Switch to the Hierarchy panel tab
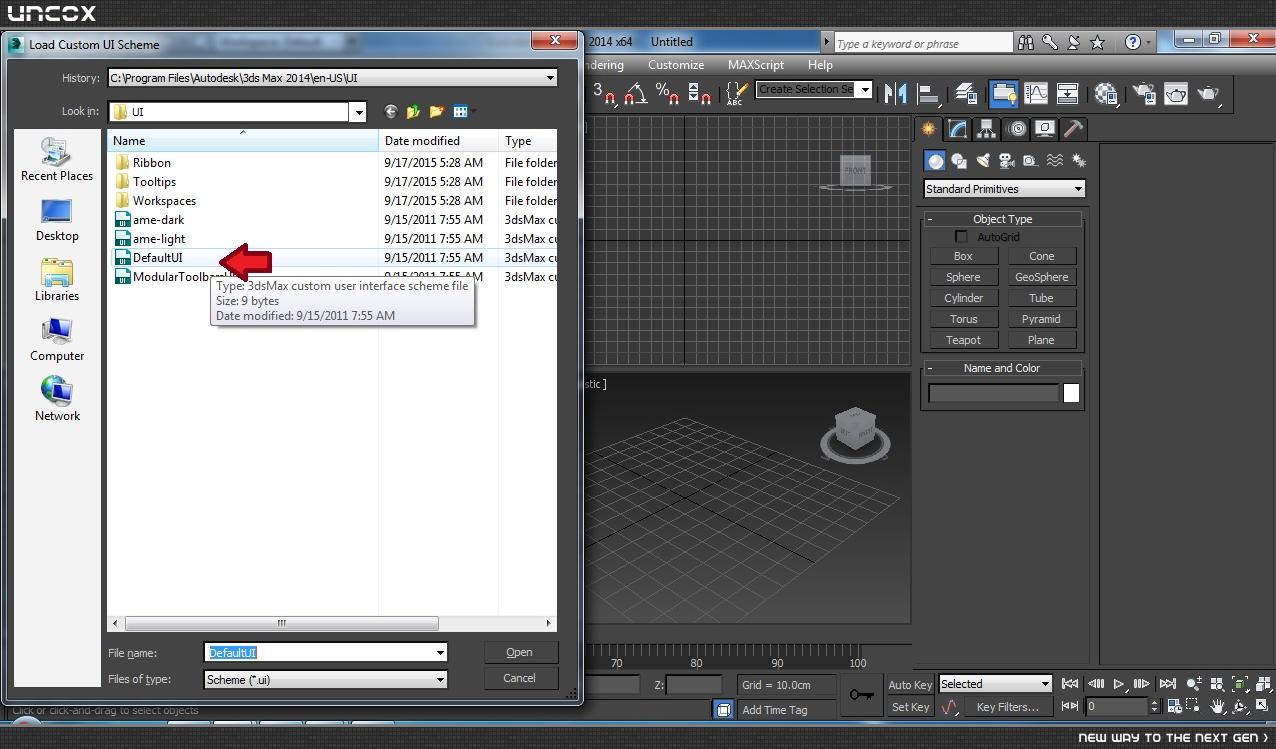Viewport: 1276px width, 749px height. (987, 129)
